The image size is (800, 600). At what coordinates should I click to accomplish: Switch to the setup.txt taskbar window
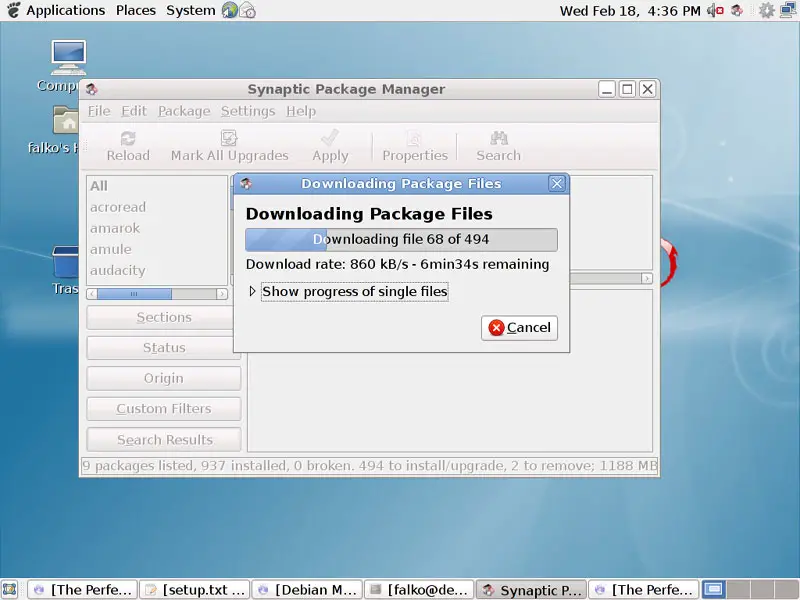195,590
